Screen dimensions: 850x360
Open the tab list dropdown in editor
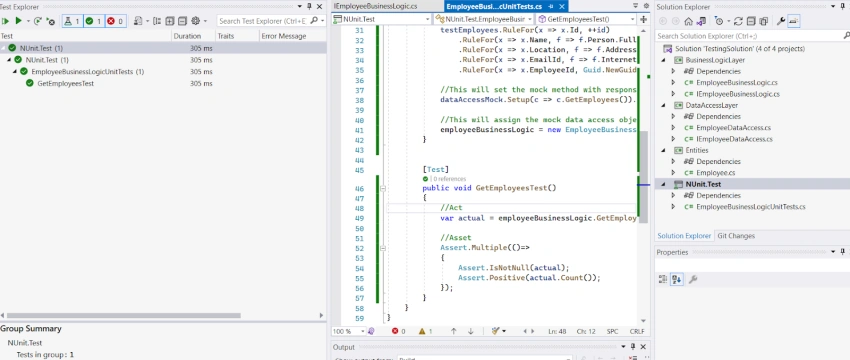point(635,5)
